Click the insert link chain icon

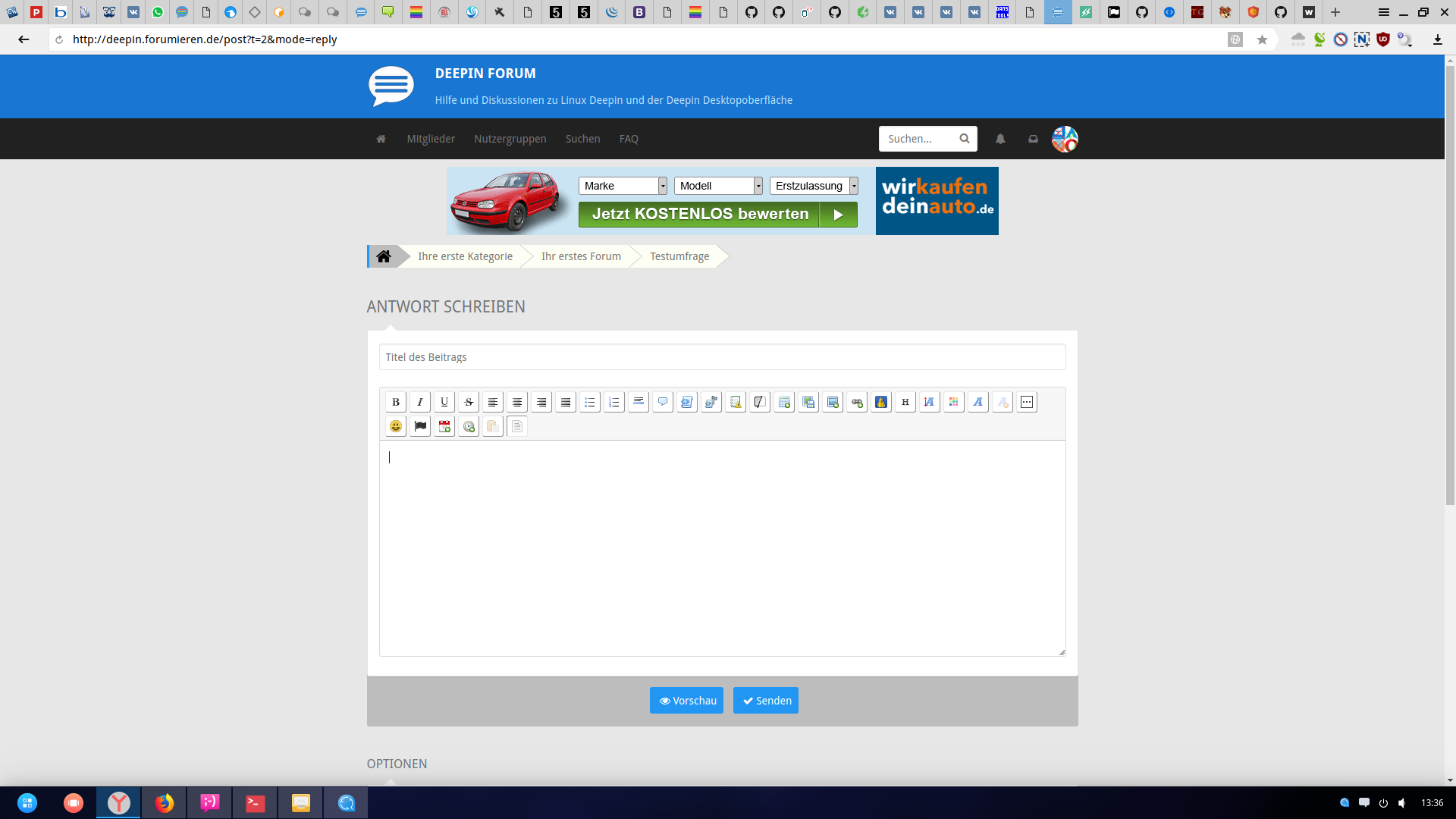(856, 402)
